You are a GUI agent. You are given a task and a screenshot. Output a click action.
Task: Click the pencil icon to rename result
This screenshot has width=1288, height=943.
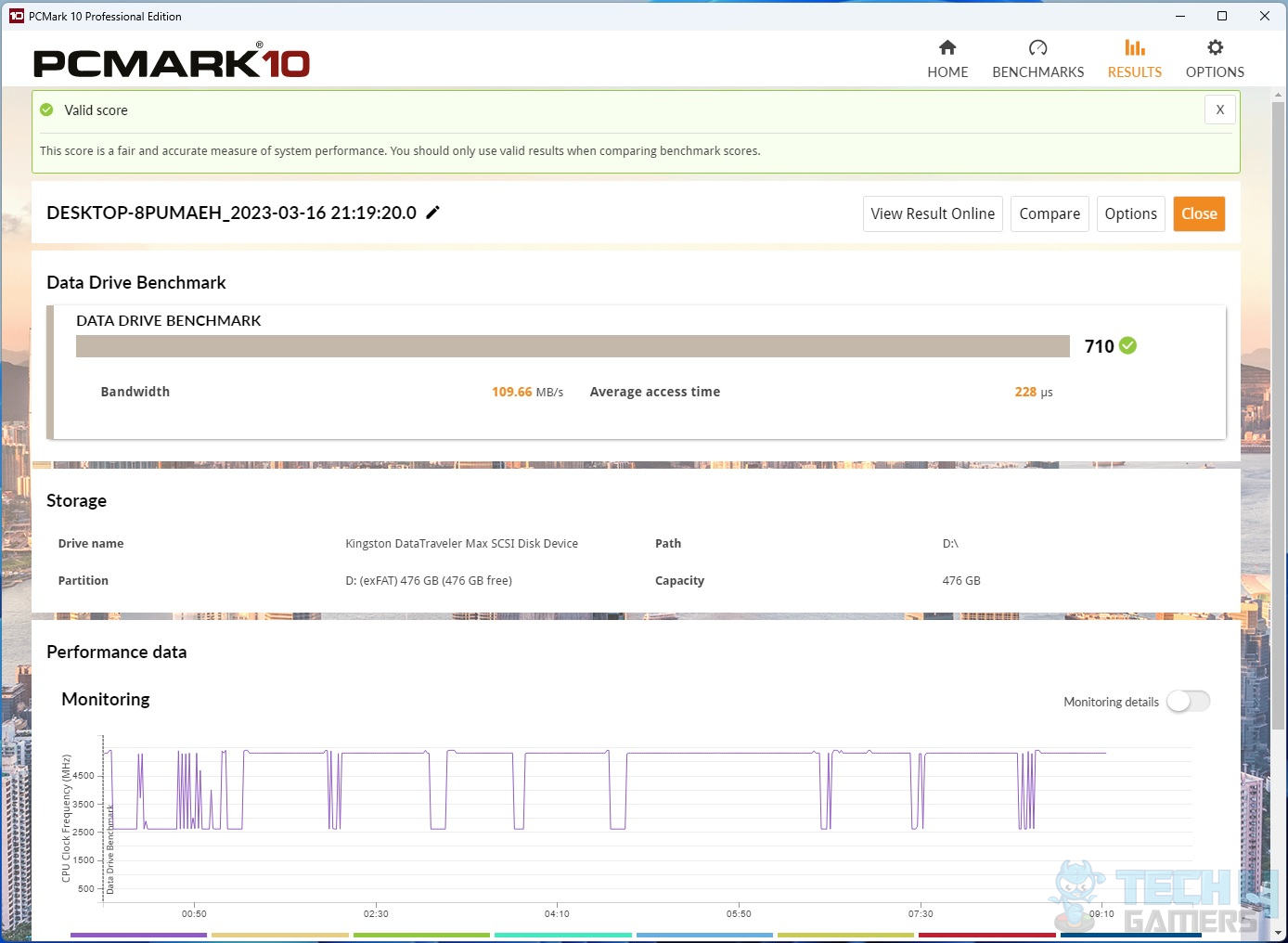[432, 213]
